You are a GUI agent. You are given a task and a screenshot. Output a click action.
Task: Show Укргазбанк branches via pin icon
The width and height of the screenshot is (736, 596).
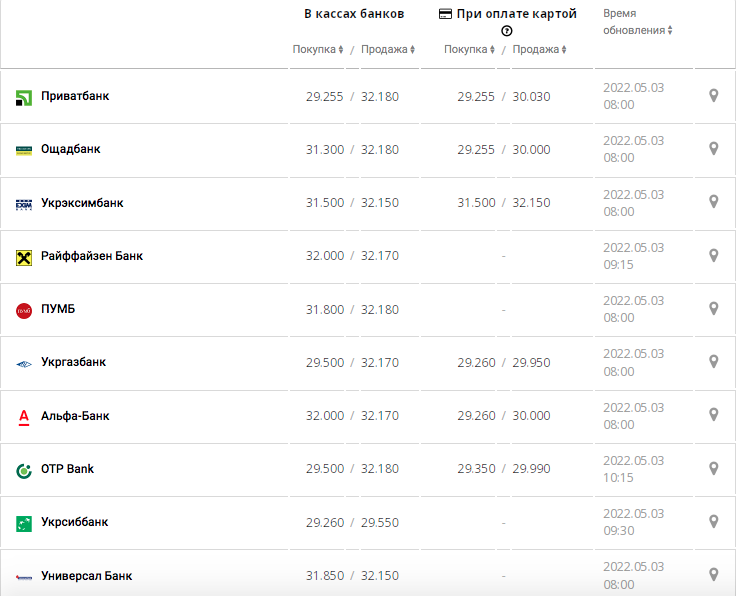[x=713, y=362]
